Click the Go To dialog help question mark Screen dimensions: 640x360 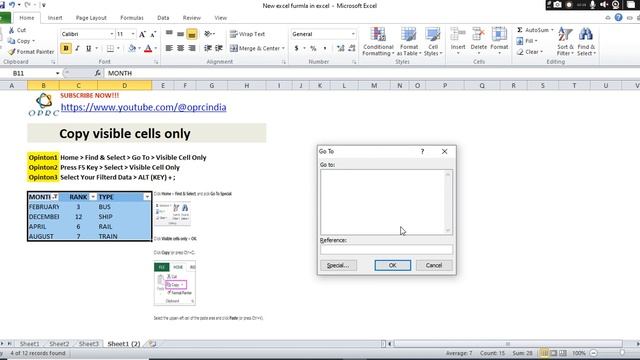422,151
